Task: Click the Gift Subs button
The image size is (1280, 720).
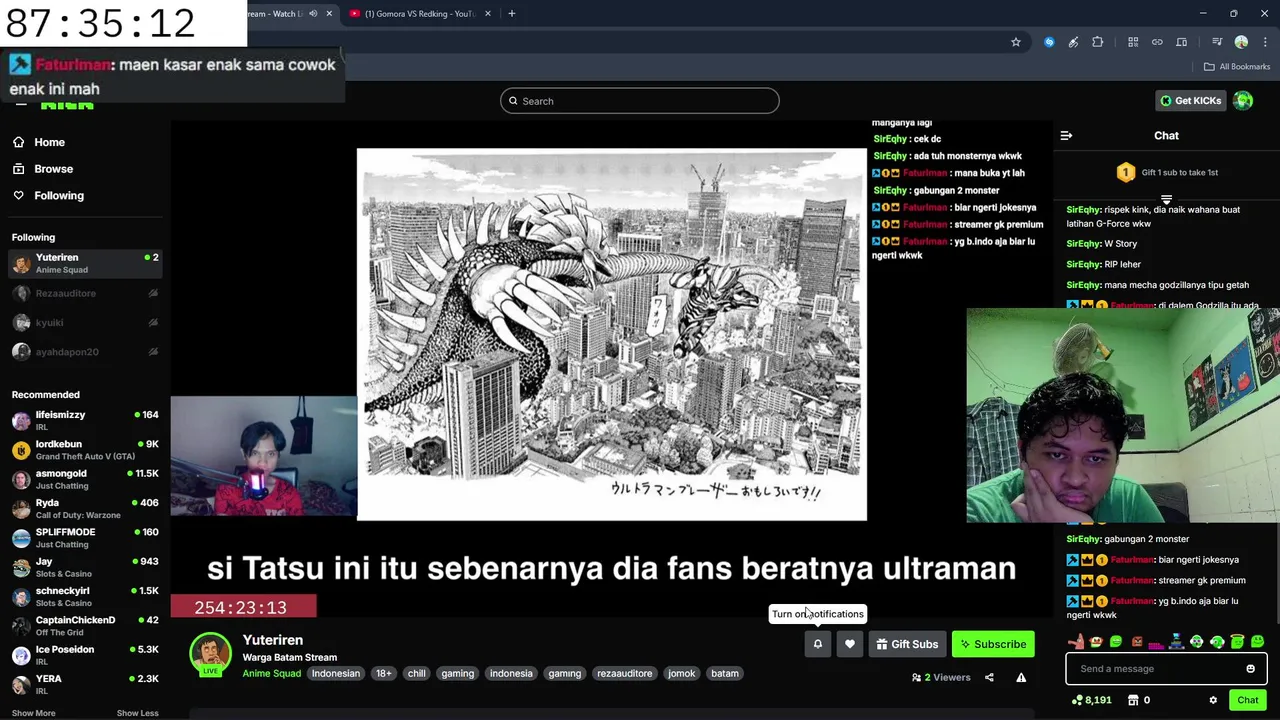Action: [907, 644]
